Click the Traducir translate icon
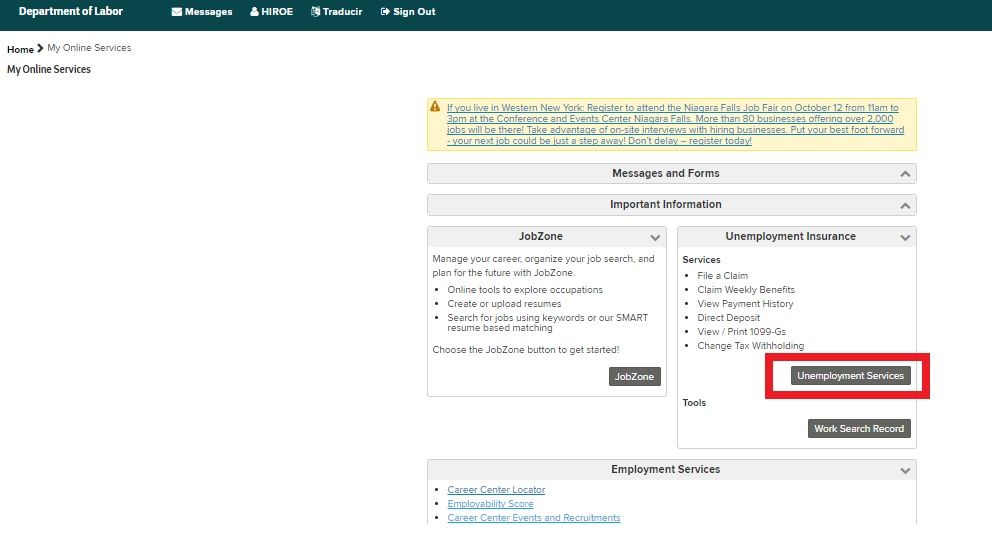 coord(315,12)
